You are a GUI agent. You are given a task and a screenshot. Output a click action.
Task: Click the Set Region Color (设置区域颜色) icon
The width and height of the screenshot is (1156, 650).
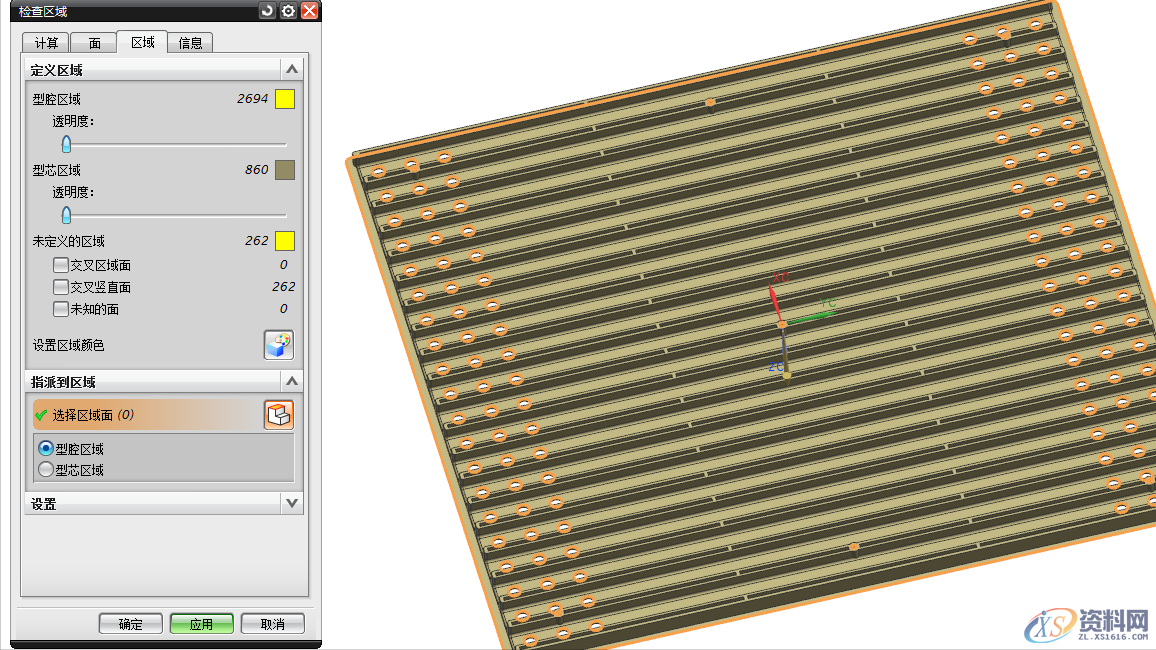coord(278,345)
